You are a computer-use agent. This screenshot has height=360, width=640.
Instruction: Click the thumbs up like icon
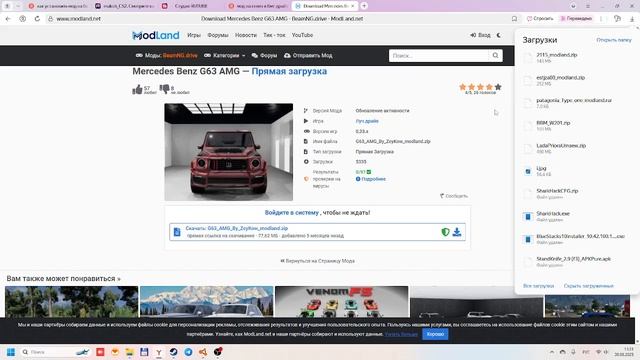(137, 89)
